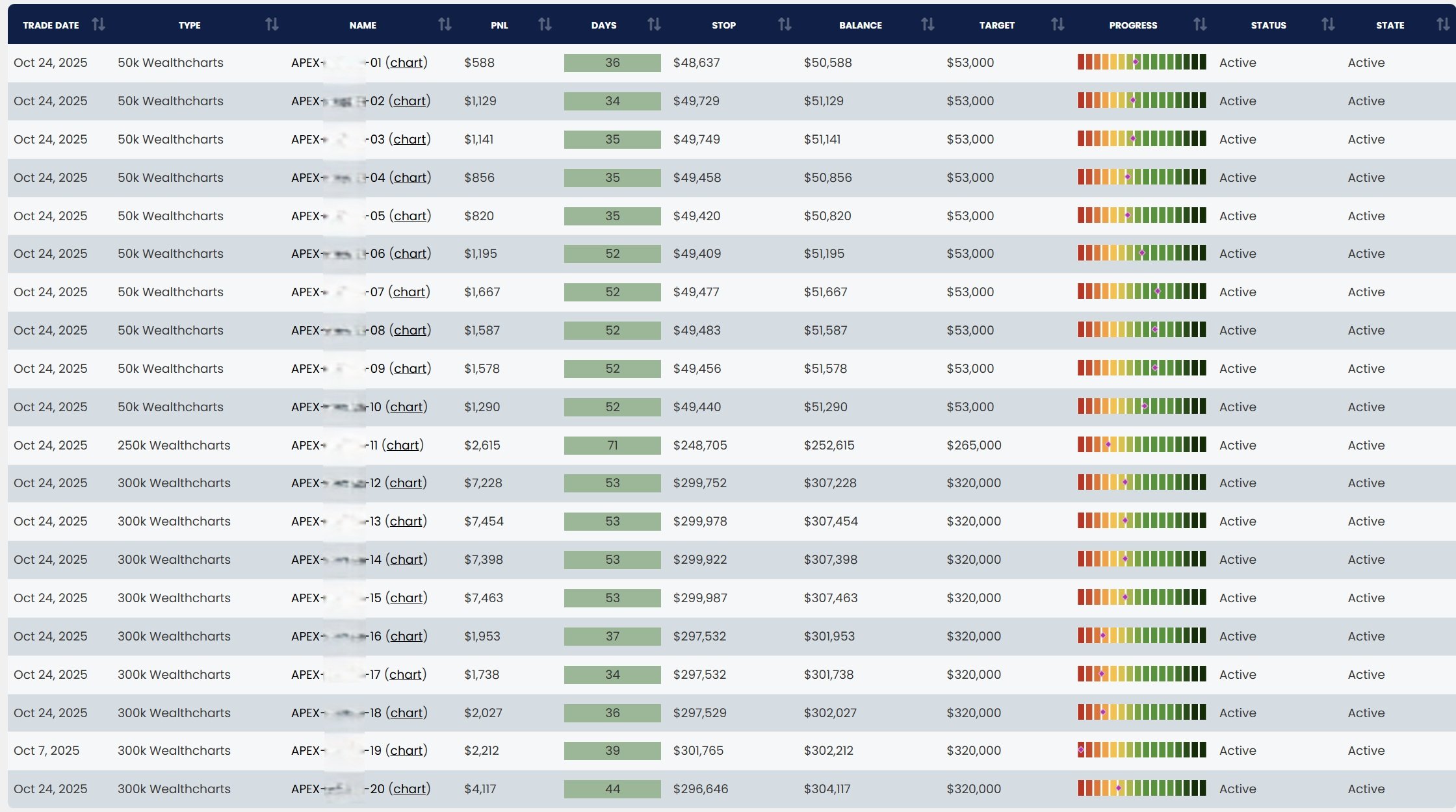Click the BALANCE header label
The height and width of the screenshot is (812, 1456).
860,25
